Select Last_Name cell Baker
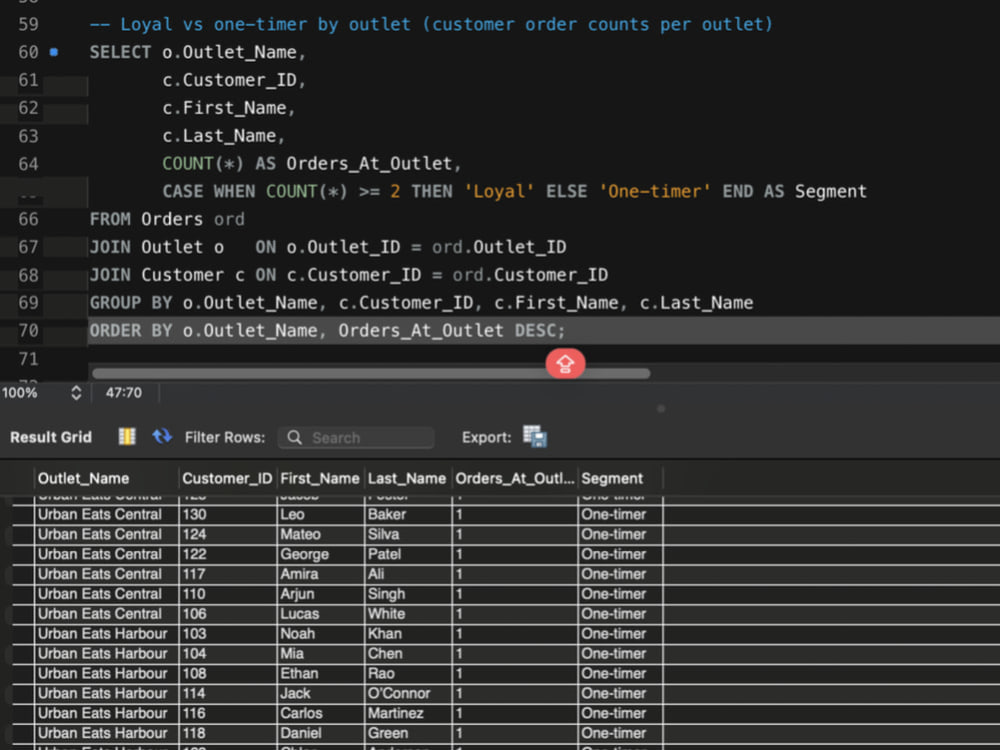This screenshot has width=1000, height=750. [408, 515]
